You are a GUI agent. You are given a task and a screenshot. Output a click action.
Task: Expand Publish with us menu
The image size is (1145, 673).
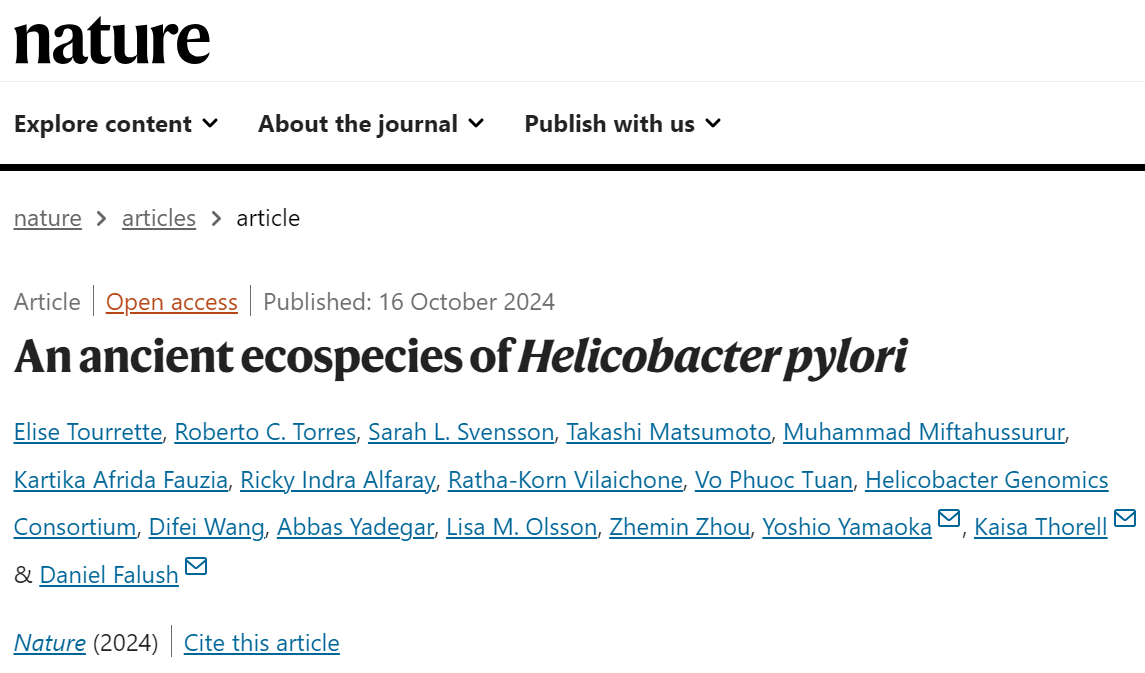click(x=622, y=124)
